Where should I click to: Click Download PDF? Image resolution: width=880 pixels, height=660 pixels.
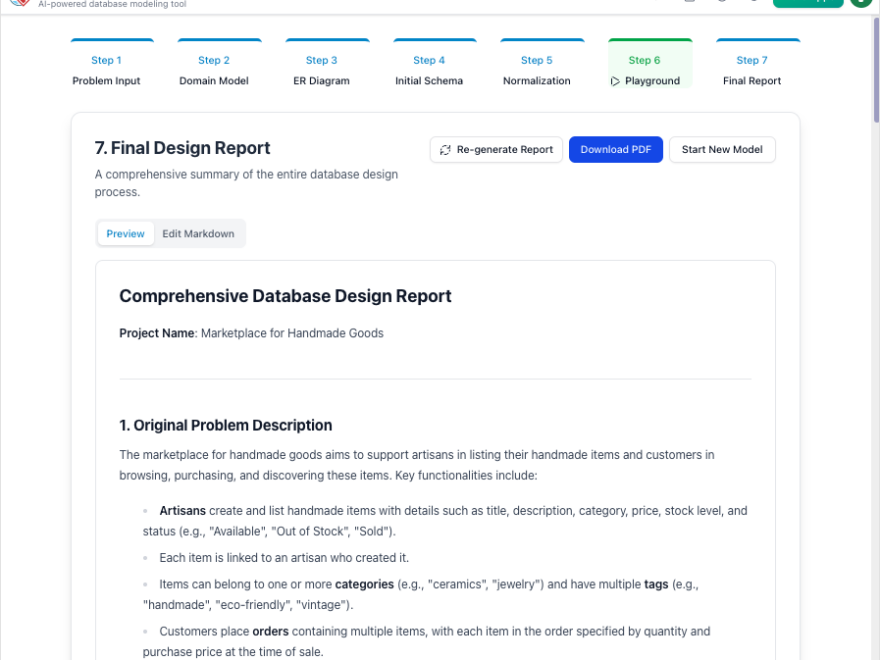click(x=615, y=149)
